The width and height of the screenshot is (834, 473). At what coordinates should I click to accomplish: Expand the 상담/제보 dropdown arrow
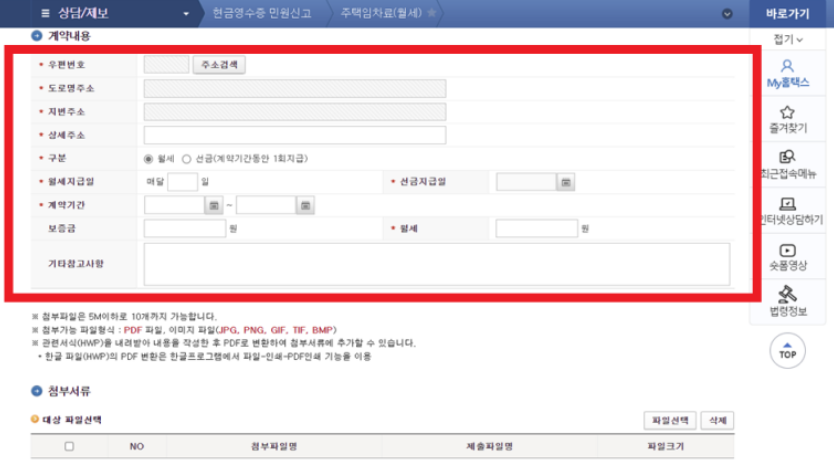pos(186,14)
